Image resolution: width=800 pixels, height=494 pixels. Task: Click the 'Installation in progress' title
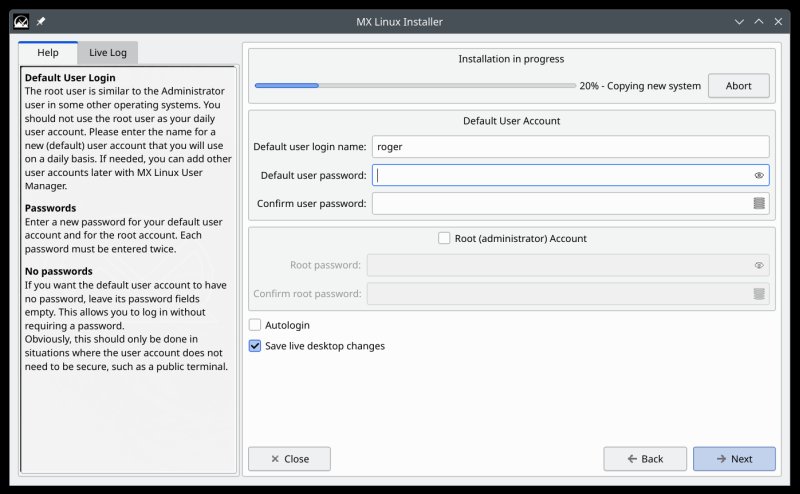(x=511, y=59)
